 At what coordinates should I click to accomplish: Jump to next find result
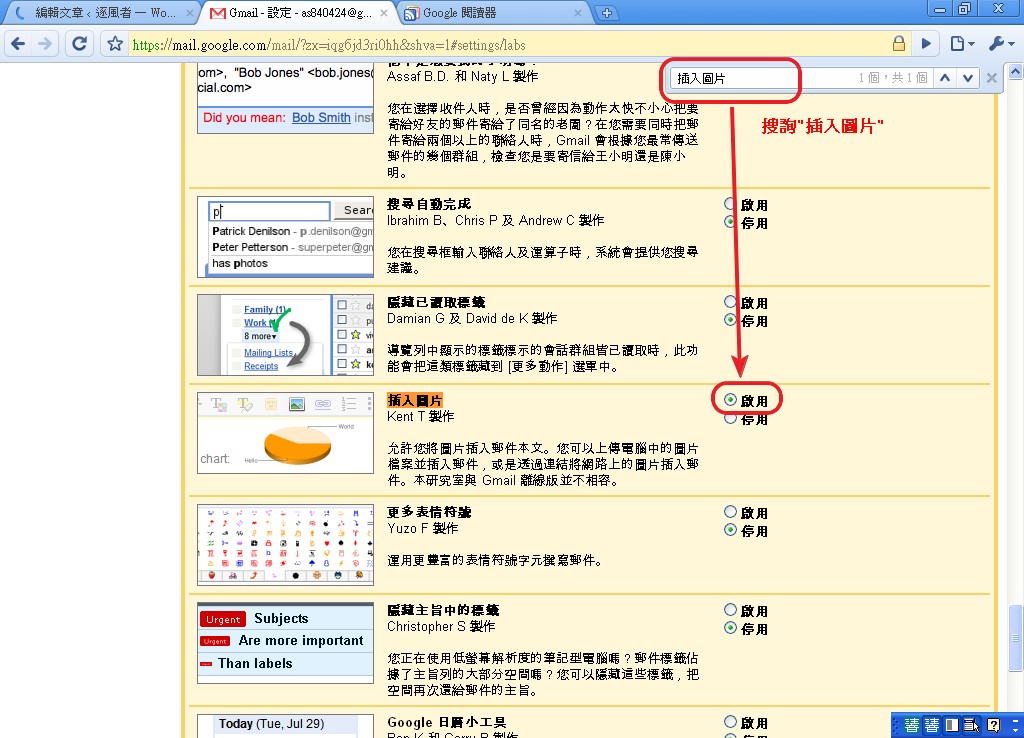[967, 78]
